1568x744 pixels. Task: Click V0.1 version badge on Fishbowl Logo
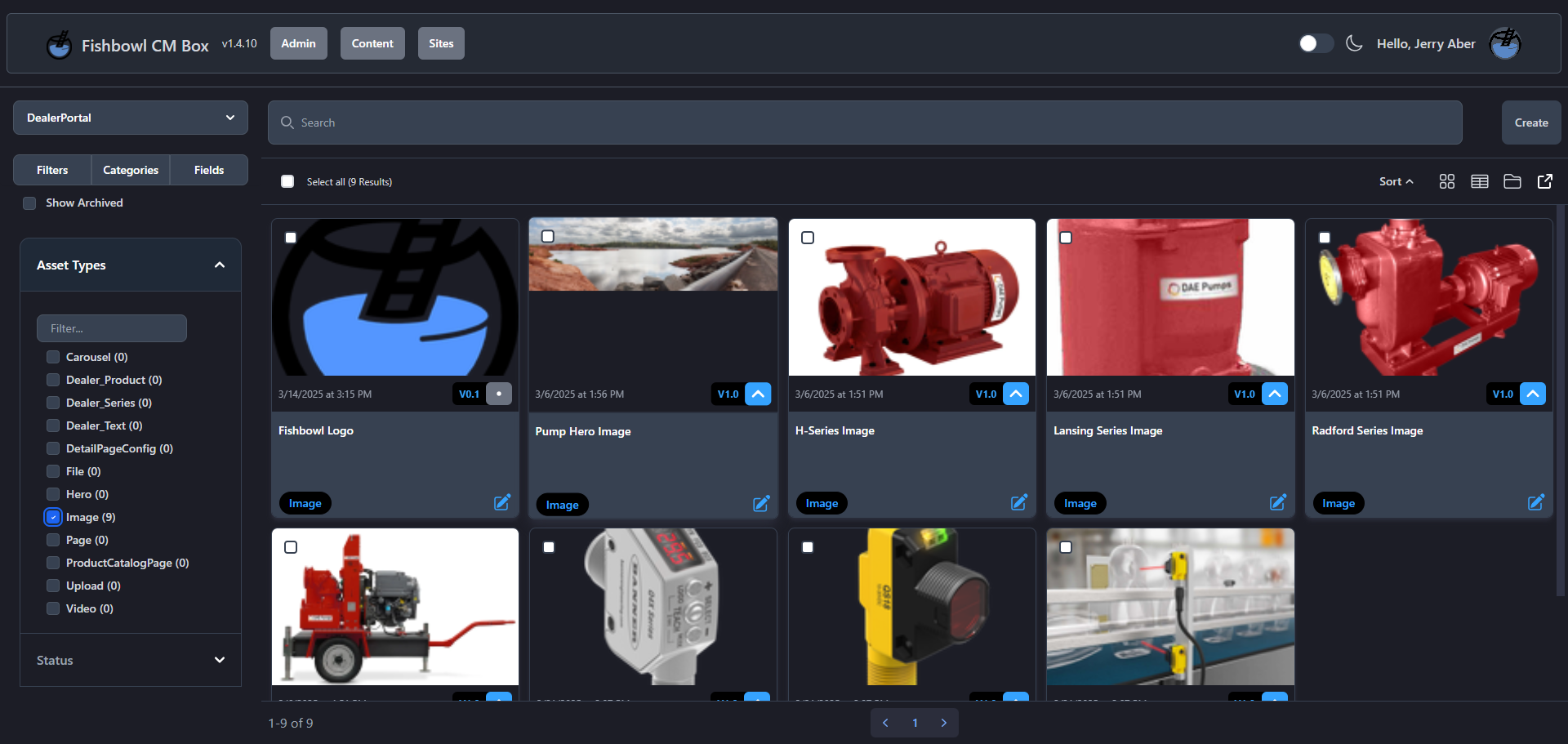click(469, 394)
